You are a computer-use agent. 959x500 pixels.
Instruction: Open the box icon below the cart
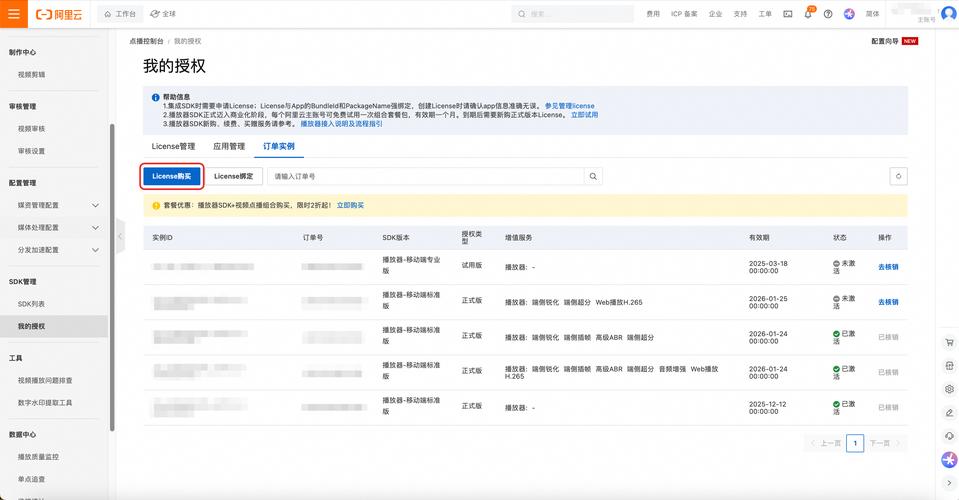949,366
